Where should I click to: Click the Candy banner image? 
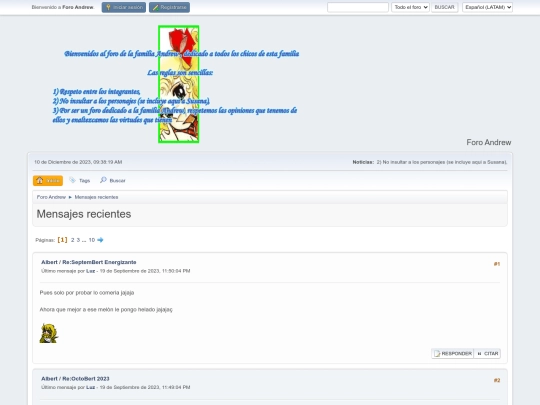[x=179, y=84]
